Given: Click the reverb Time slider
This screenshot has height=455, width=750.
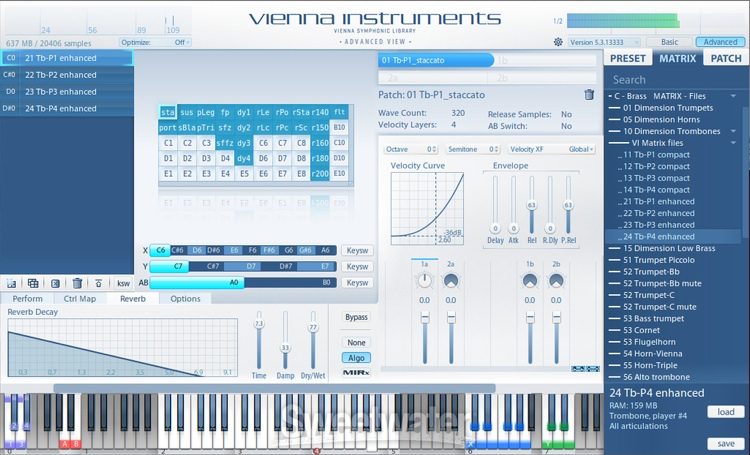Looking at the screenshot, I should coord(259,341).
